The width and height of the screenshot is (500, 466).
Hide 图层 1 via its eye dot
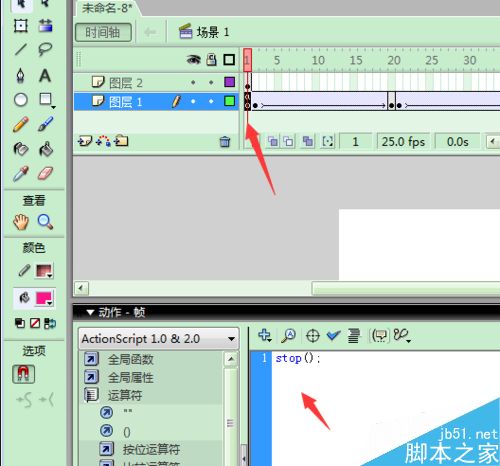coord(193,101)
